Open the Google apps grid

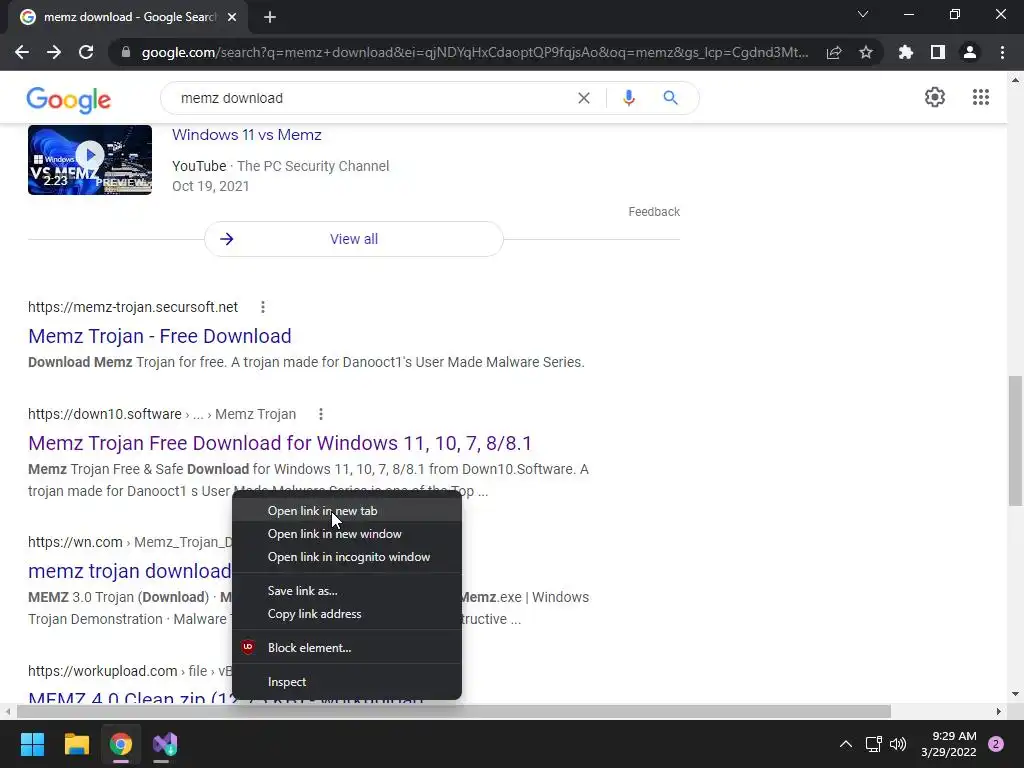[x=980, y=97]
